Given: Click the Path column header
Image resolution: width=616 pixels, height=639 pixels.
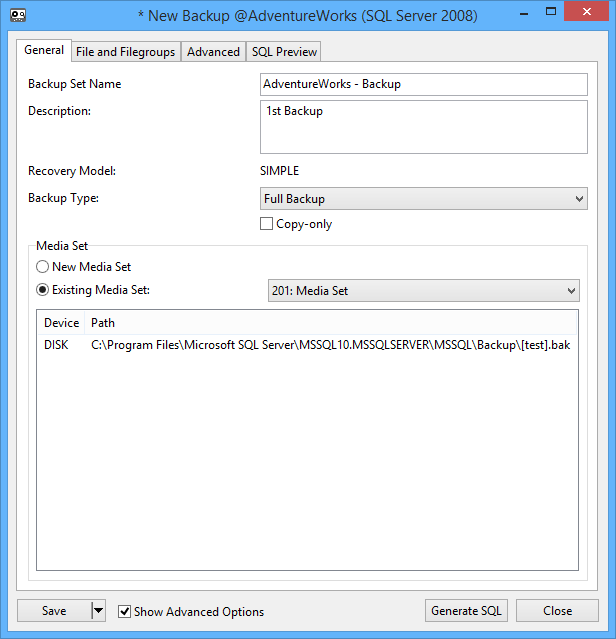Looking at the screenshot, I should 331,323.
